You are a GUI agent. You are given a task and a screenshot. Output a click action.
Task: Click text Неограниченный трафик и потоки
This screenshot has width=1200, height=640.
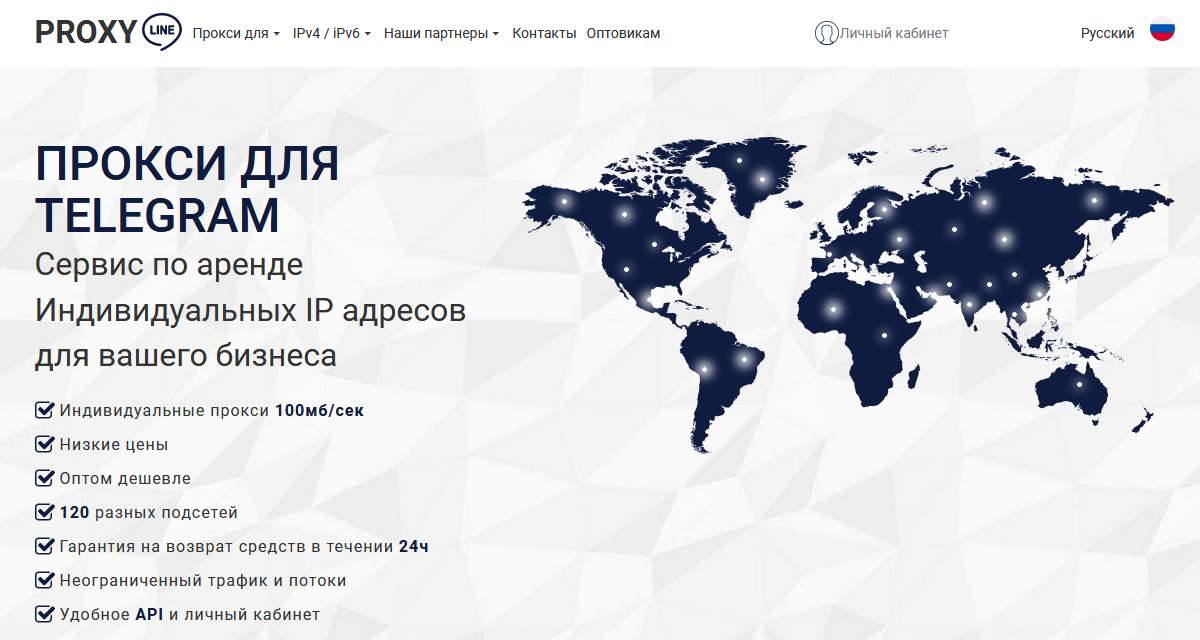[203, 580]
